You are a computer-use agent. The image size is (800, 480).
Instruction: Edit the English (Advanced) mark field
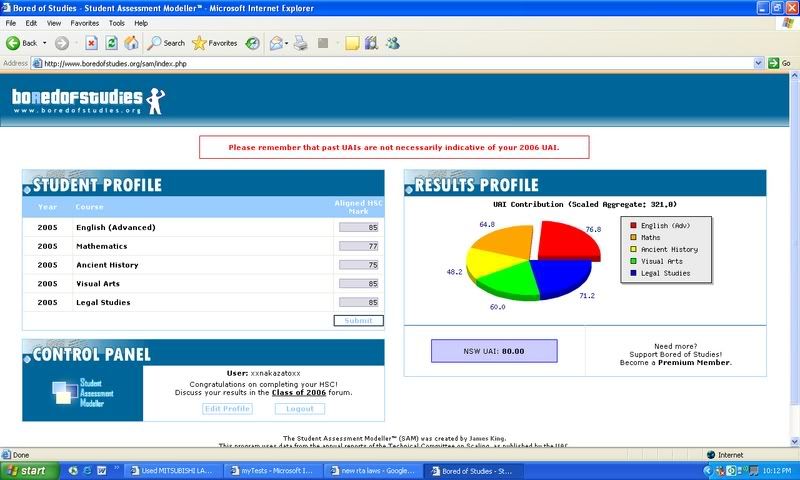[x=359, y=228]
